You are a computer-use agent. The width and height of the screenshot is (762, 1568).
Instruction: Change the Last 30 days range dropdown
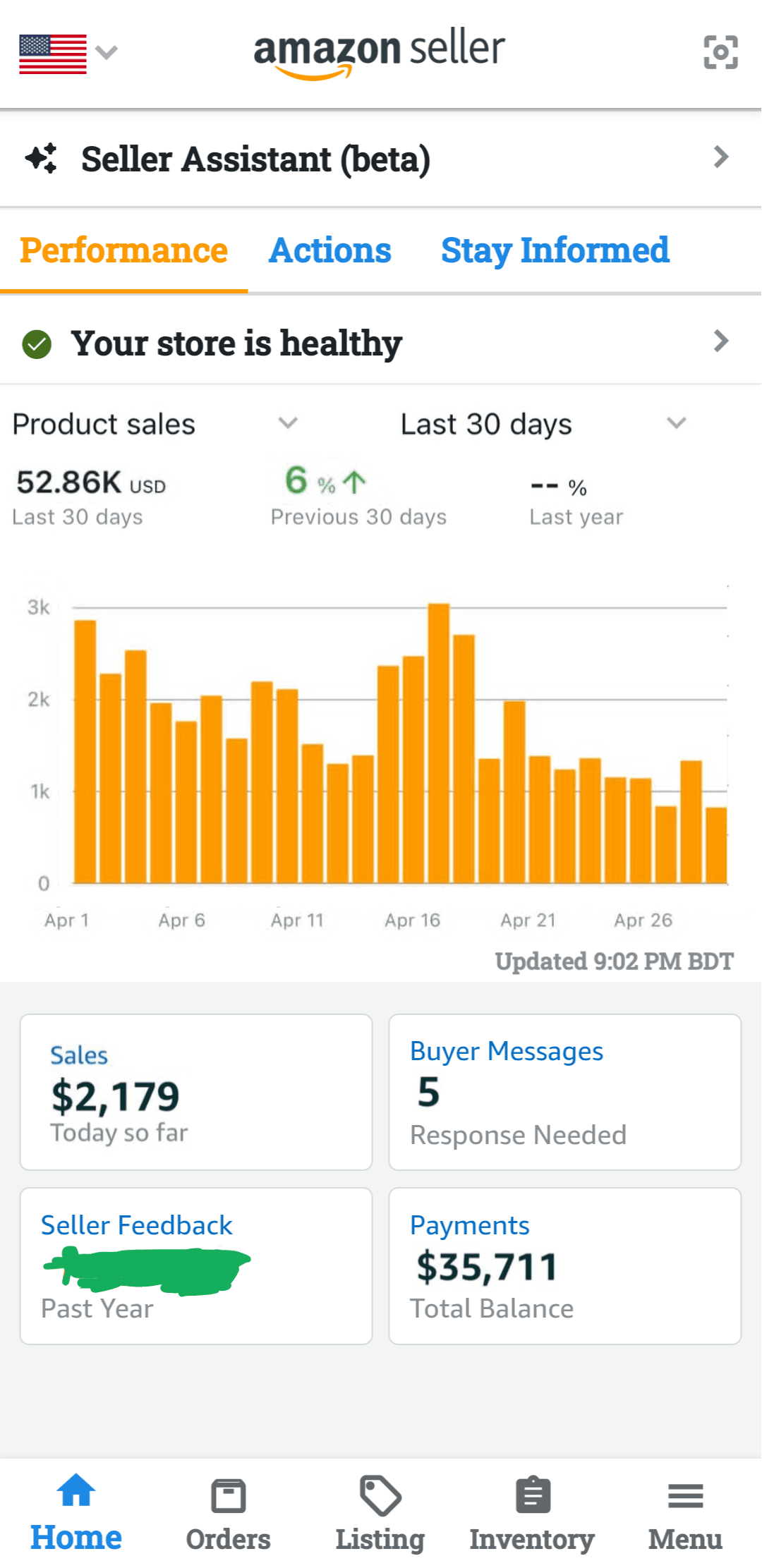click(x=676, y=423)
